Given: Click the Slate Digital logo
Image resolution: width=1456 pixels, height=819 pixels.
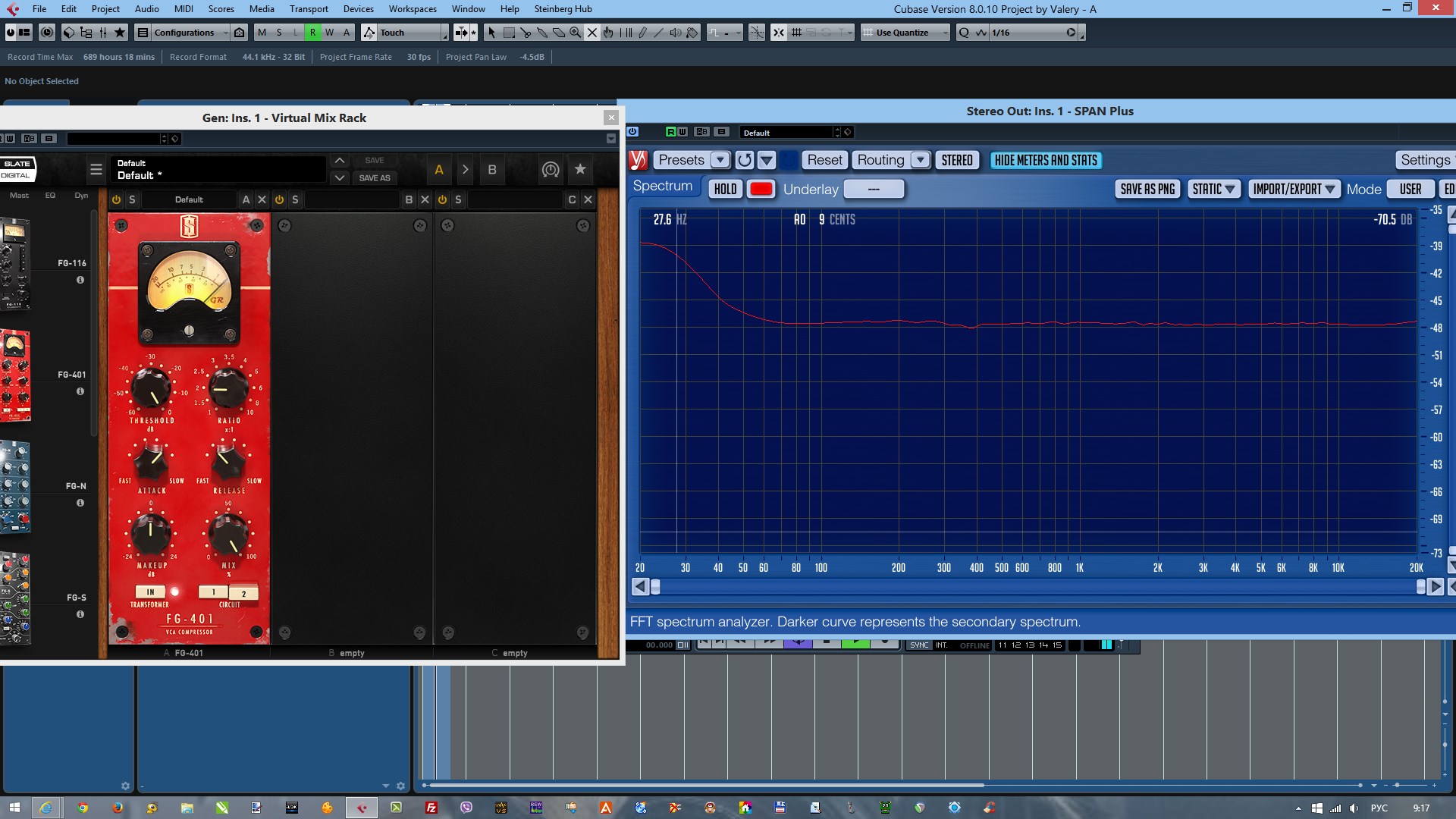Looking at the screenshot, I should (17, 169).
